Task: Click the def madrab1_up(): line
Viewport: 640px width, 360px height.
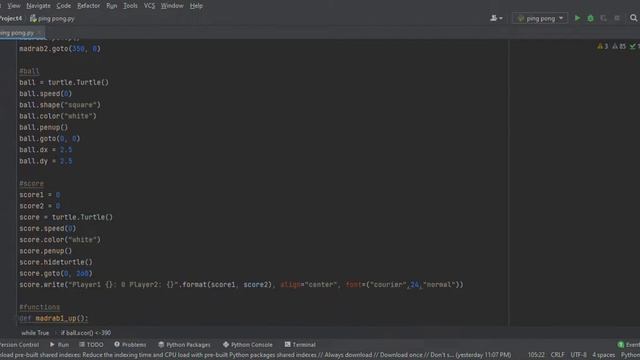Action: (x=53, y=318)
